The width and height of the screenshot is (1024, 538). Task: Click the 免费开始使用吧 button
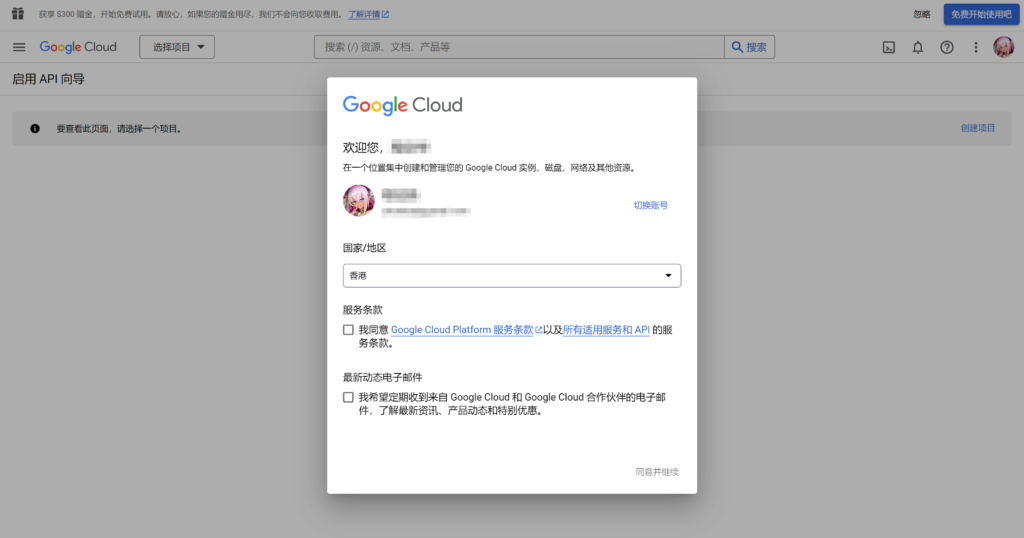(981, 14)
